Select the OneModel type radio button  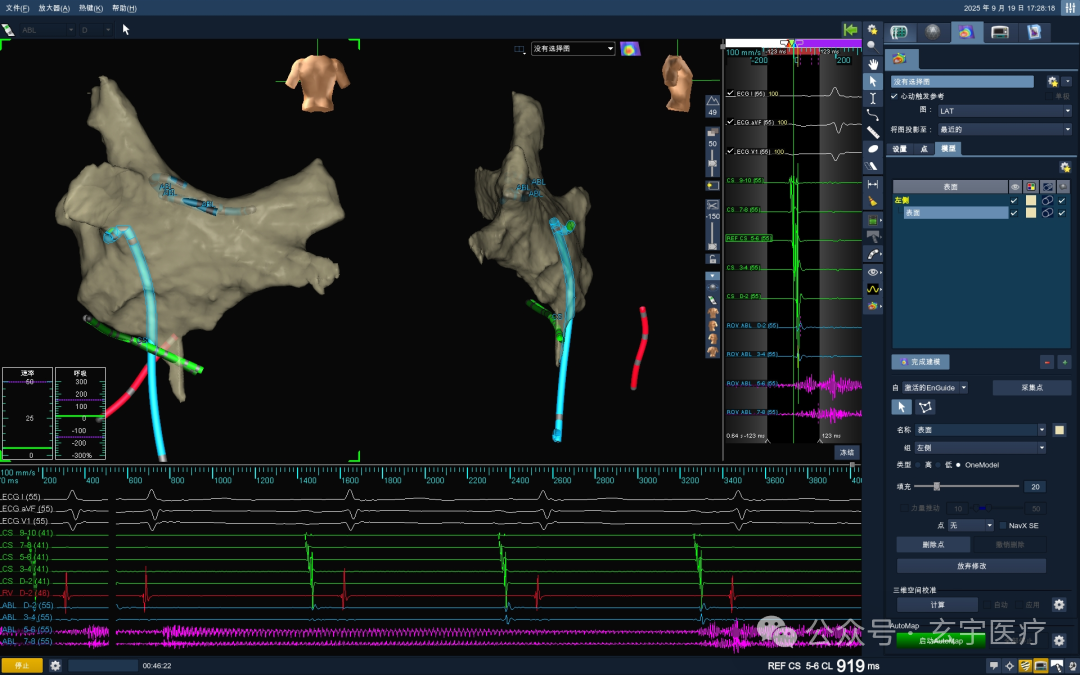pyautogui.click(x=958, y=465)
